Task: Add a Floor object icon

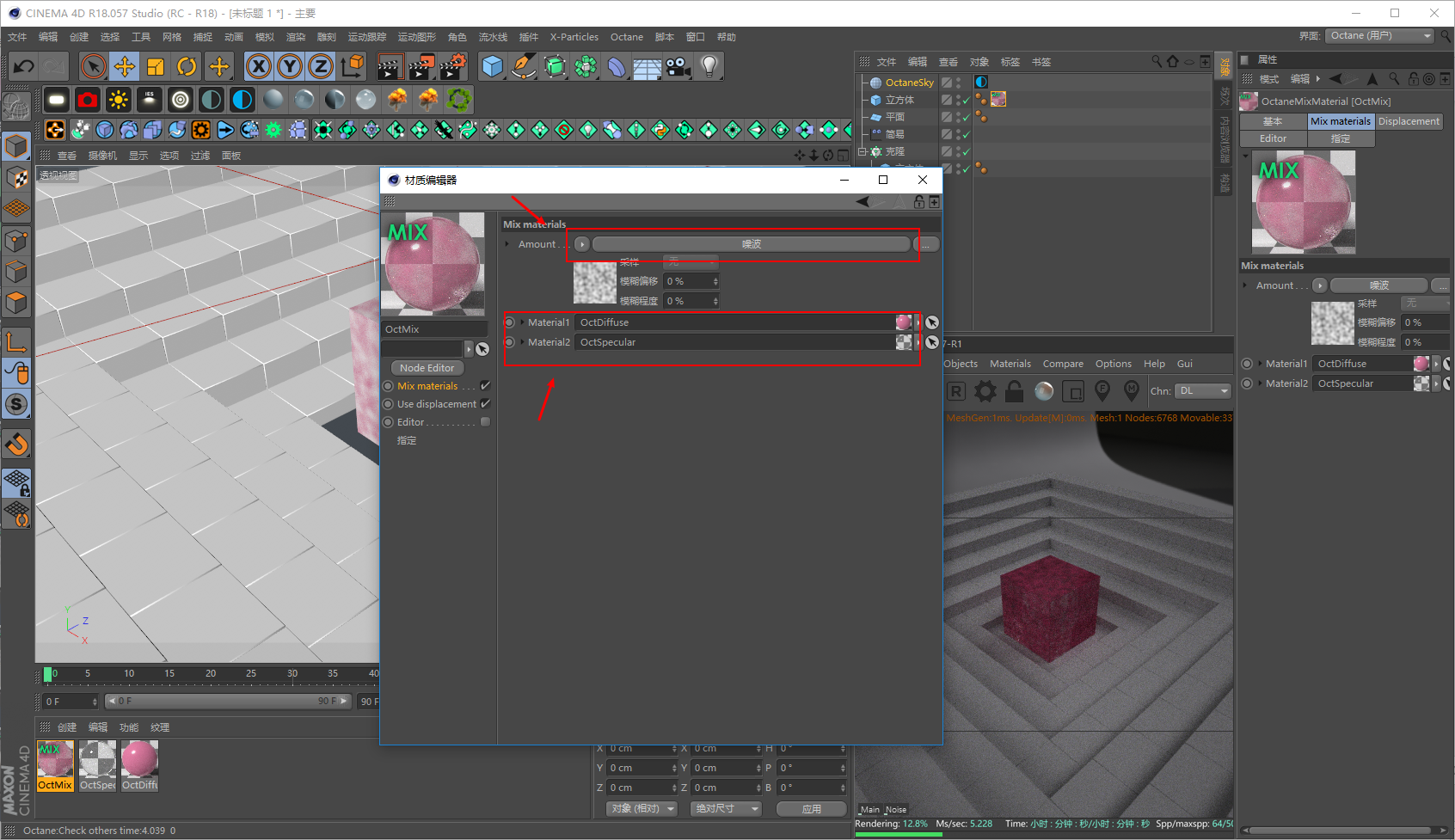Action: pyautogui.click(x=648, y=66)
